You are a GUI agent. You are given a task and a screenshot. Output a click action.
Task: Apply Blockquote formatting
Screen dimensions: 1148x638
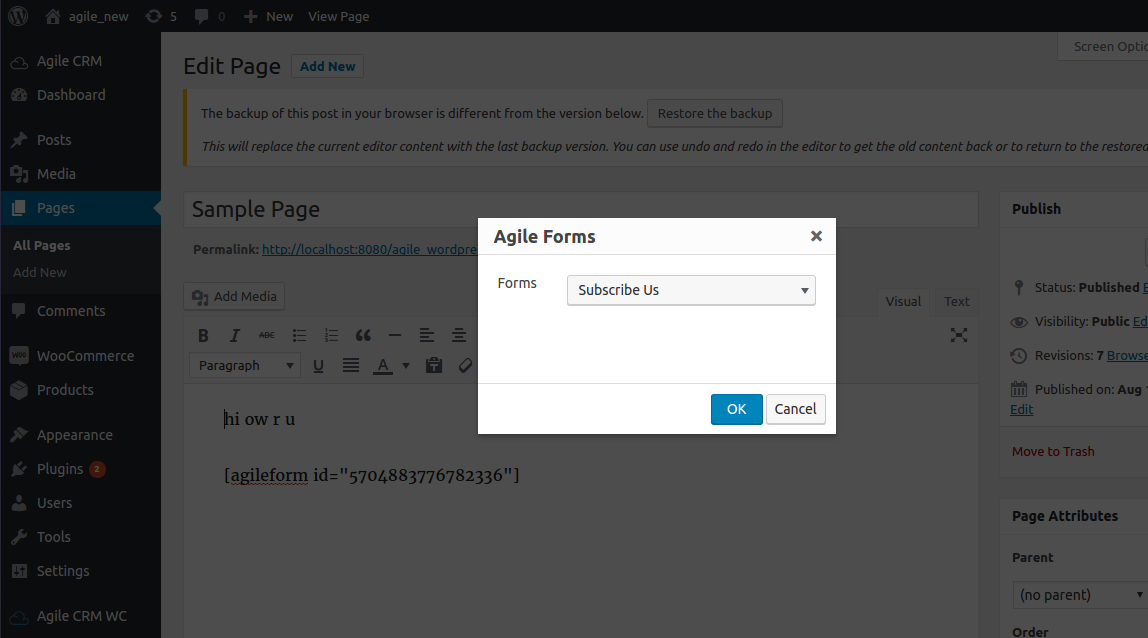pyautogui.click(x=363, y=335)
